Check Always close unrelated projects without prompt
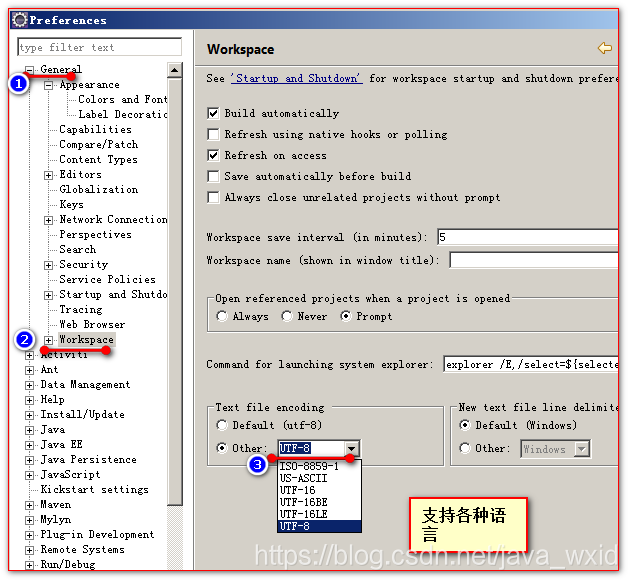The width and height of the screenshot is (628, 580). tap(213, 197)
